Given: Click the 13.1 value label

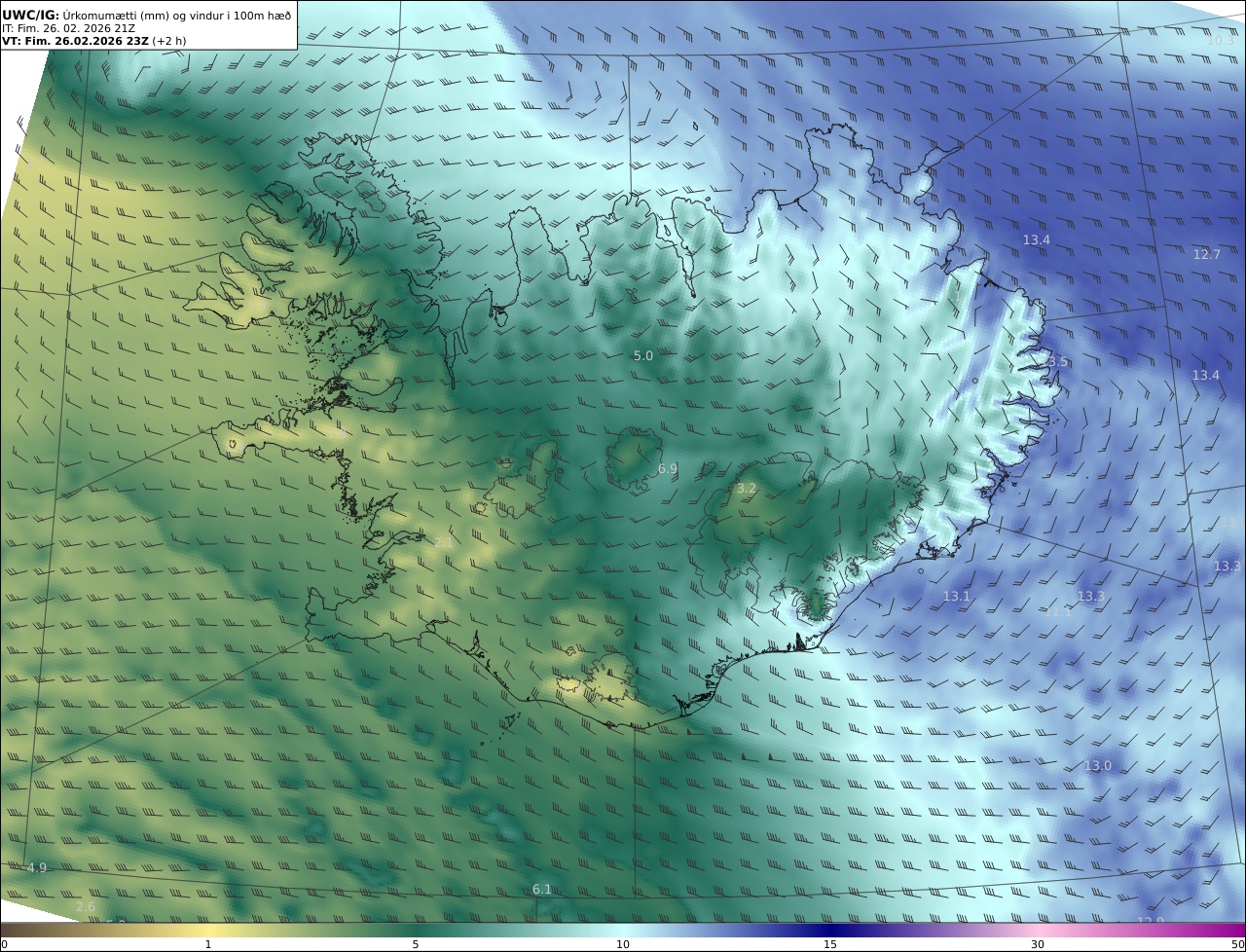Looking at the screenshot, I should click(957, 596).
